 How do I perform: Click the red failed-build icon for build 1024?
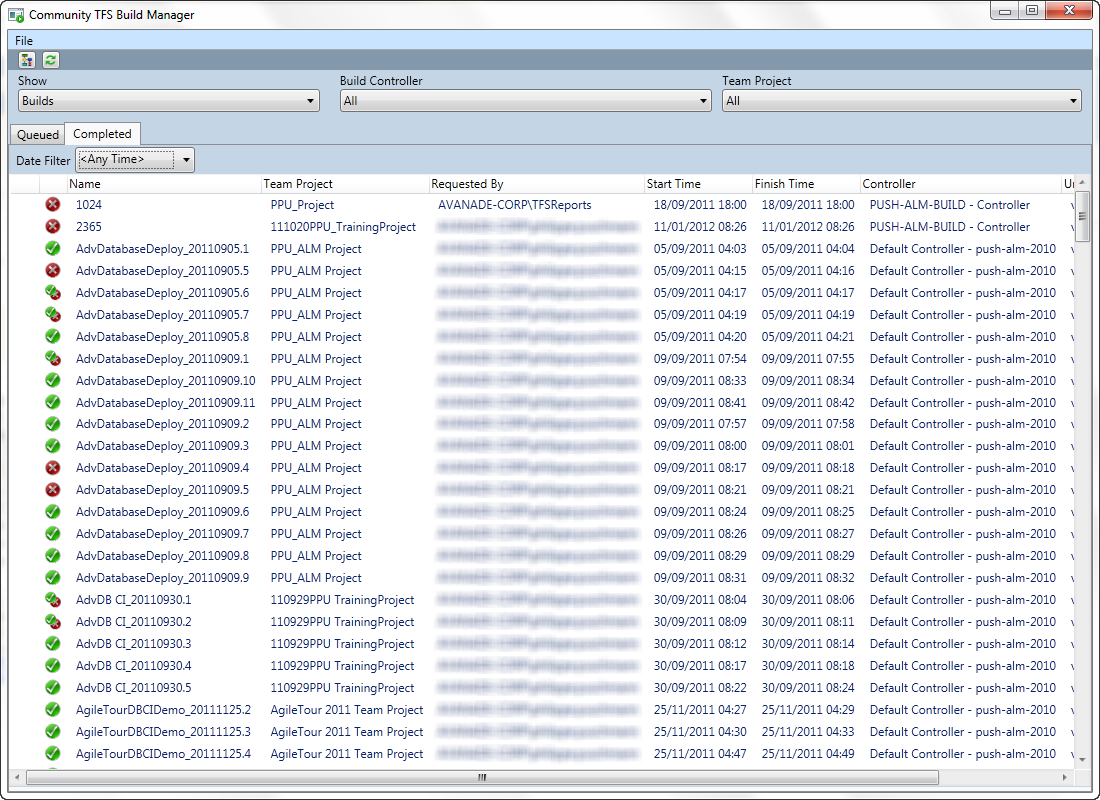point(53,205)
